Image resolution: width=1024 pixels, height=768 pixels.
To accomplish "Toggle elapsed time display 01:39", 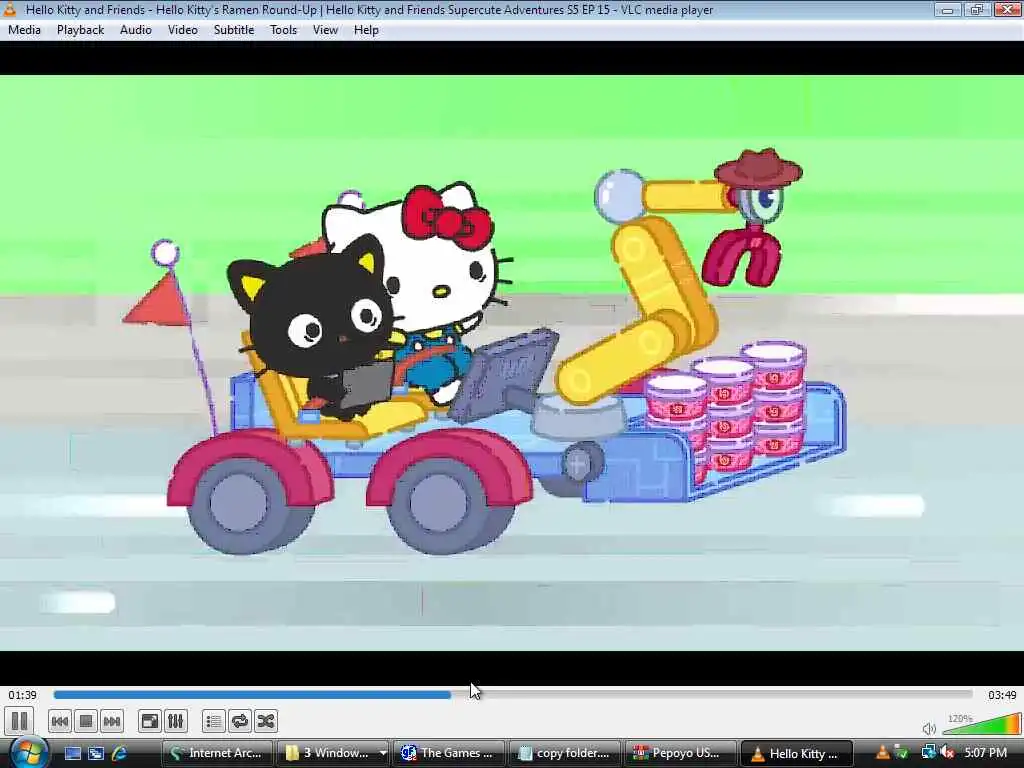I will click(x=22, y=695).
